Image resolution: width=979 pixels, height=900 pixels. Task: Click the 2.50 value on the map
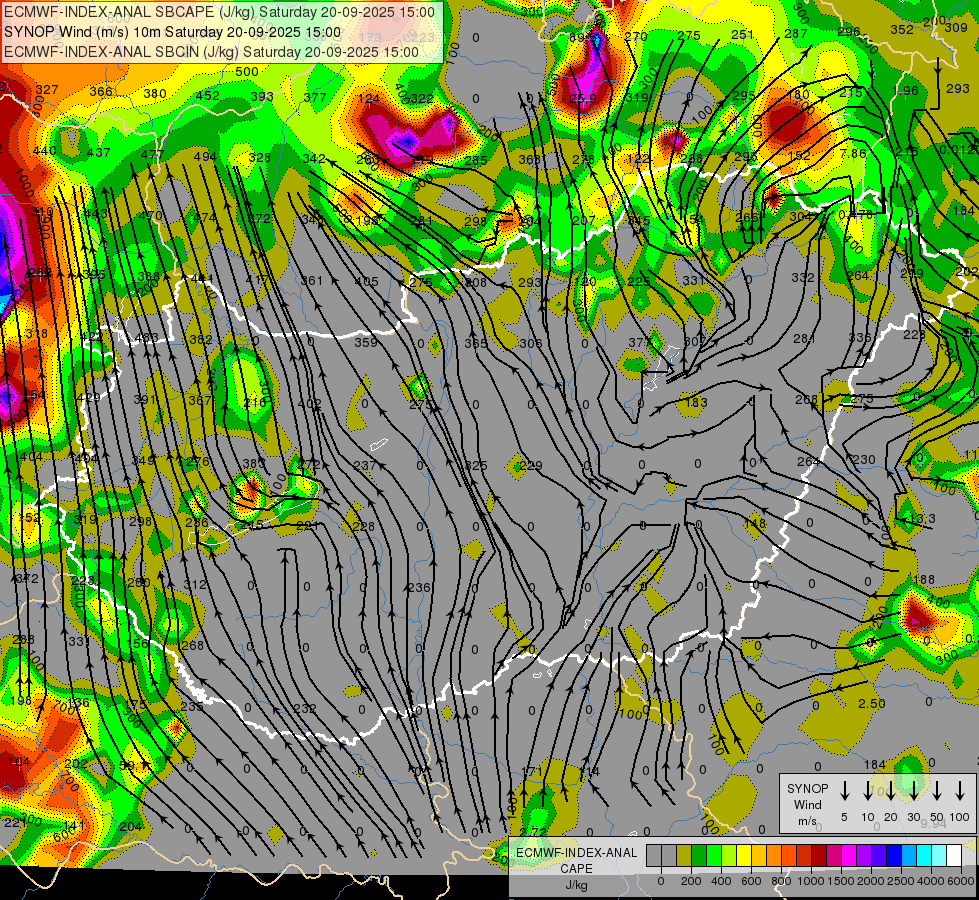(872, 703)
